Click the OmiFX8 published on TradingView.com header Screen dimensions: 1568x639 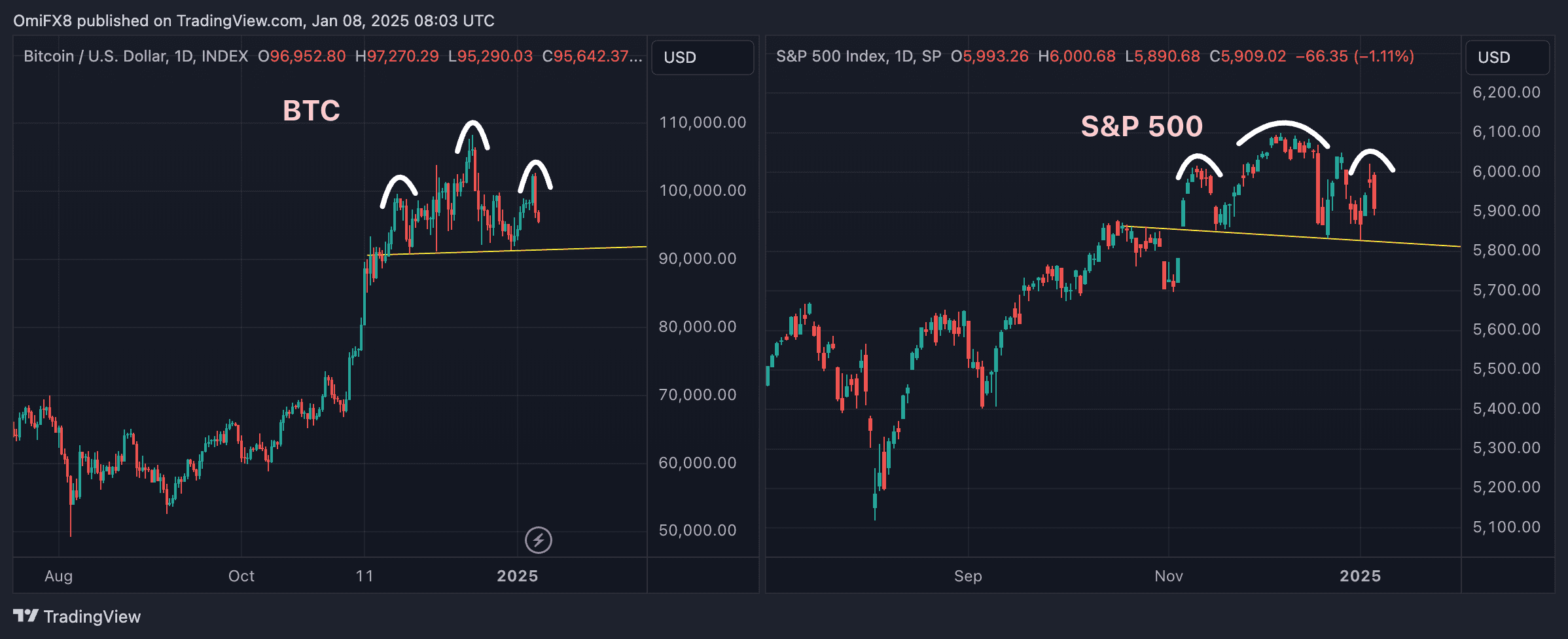[253, 21]
